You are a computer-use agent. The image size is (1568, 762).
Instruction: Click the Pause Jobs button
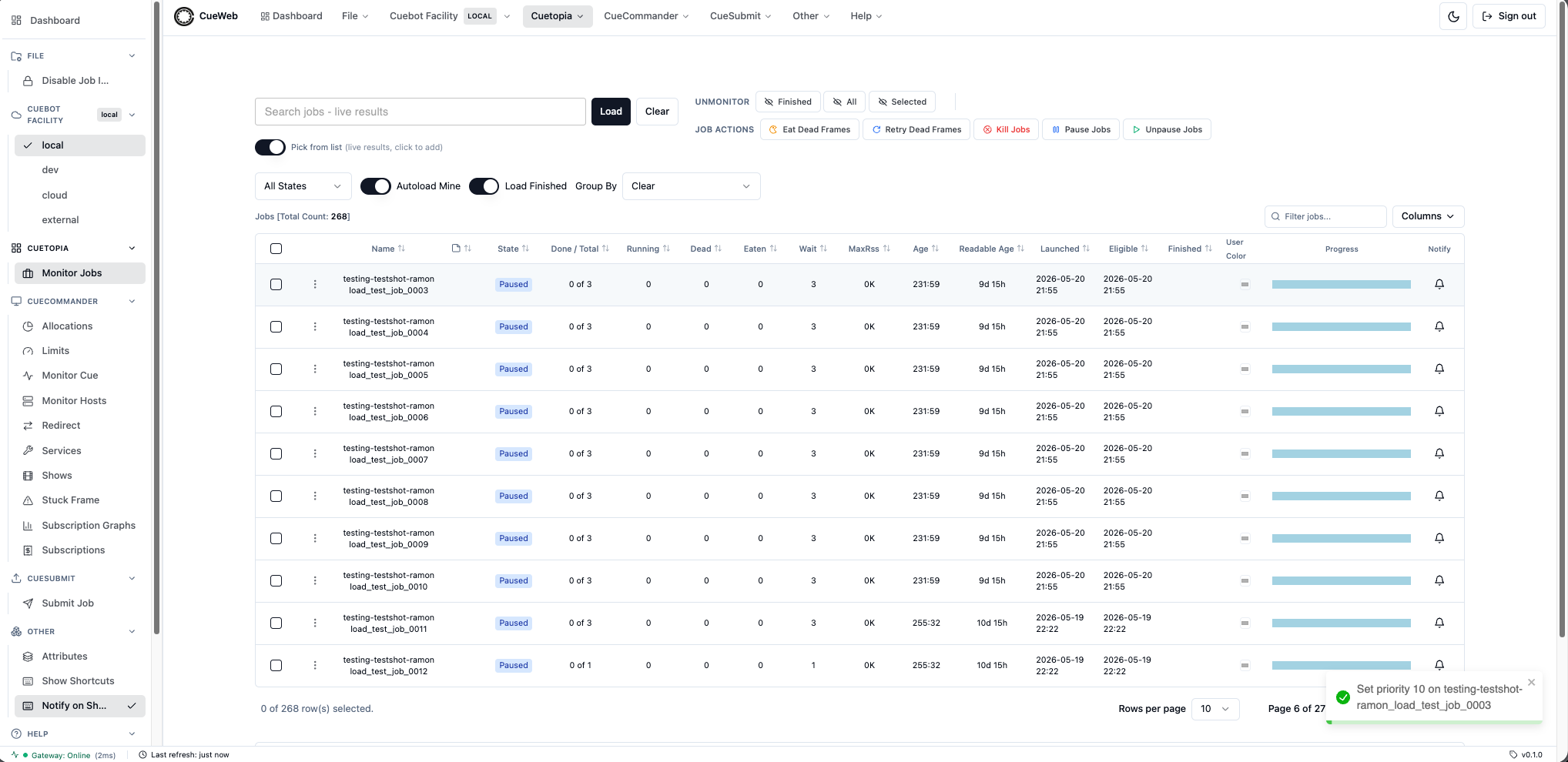click(1081, 129)
